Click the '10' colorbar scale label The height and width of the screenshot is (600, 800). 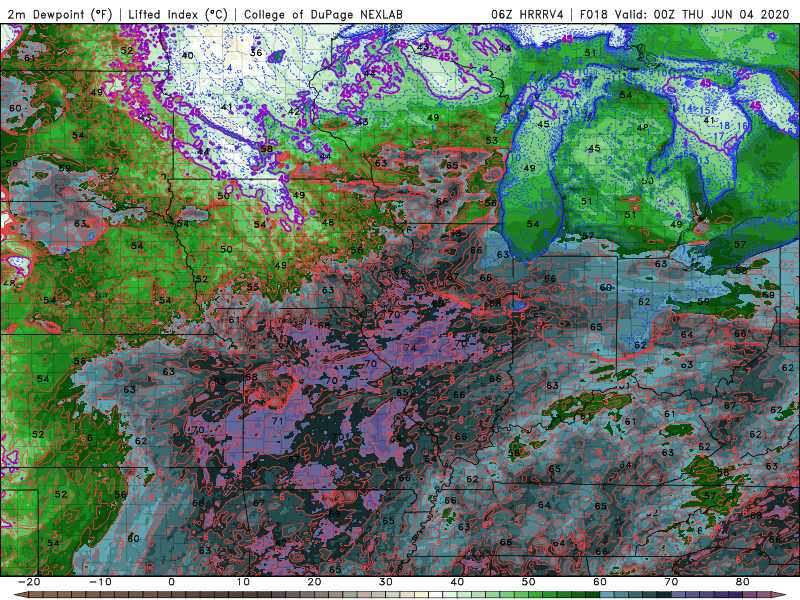point(243,582)
